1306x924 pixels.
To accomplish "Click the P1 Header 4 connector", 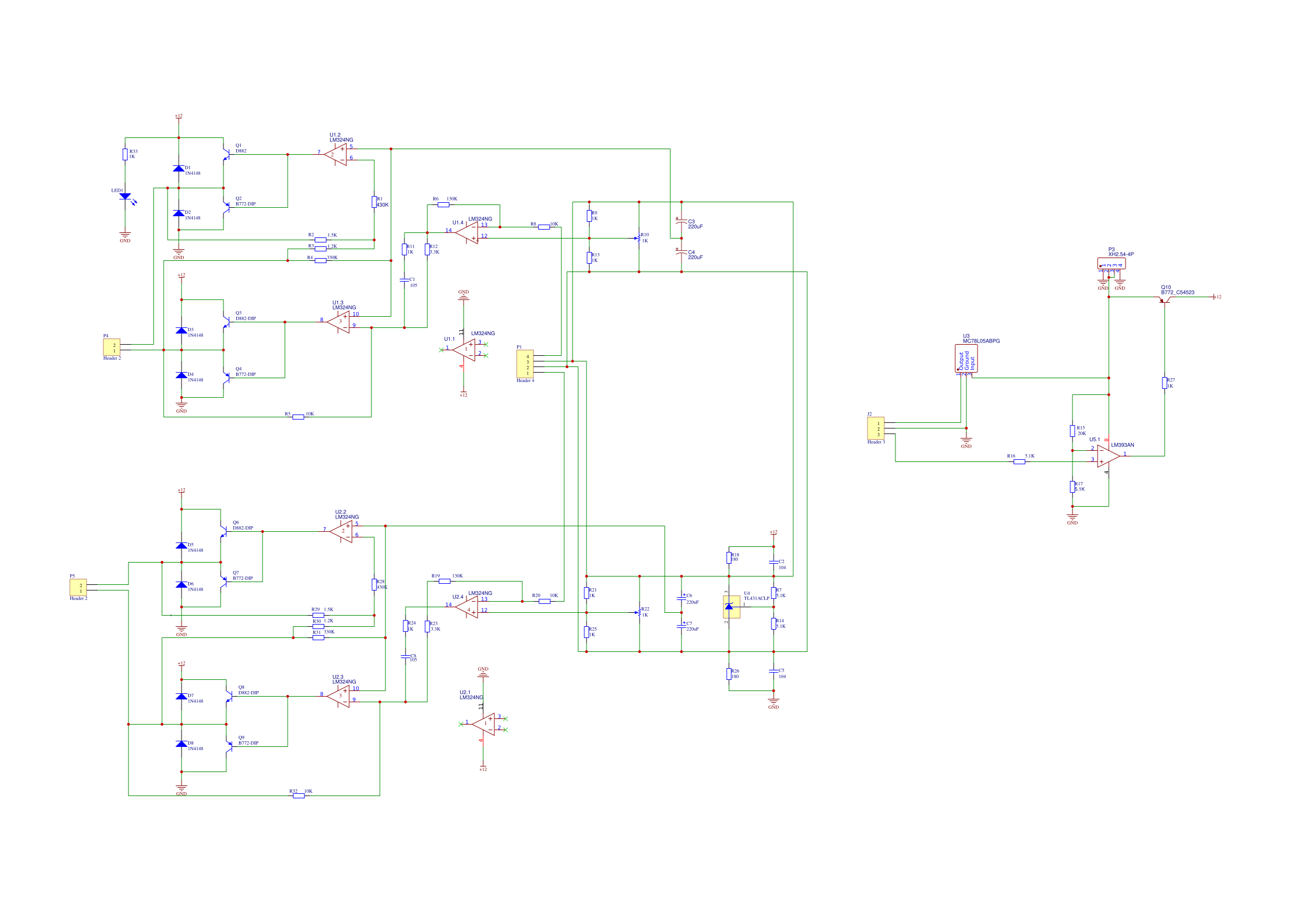I will 525,364.
